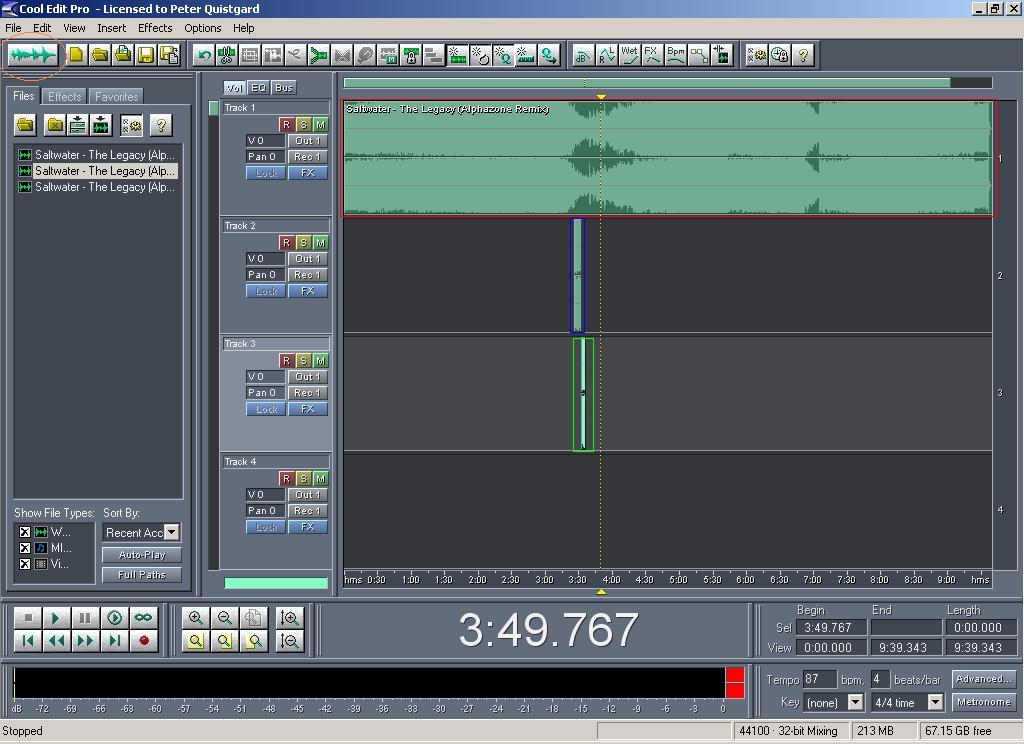Screen dimensions: 1024x744
Task: Click the dB volume envelope toolbar icon
Action: pyautogui.click(x=583, y=56)
